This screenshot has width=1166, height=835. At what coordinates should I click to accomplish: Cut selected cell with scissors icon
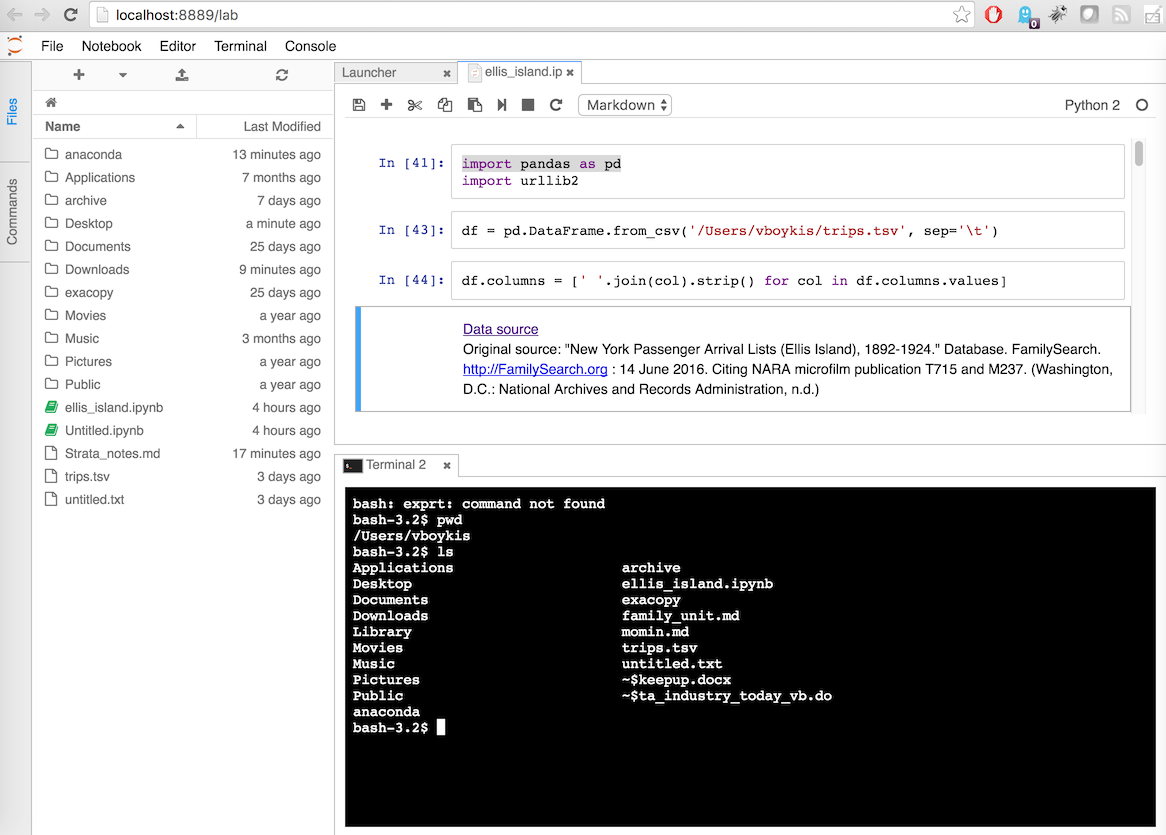415,105
